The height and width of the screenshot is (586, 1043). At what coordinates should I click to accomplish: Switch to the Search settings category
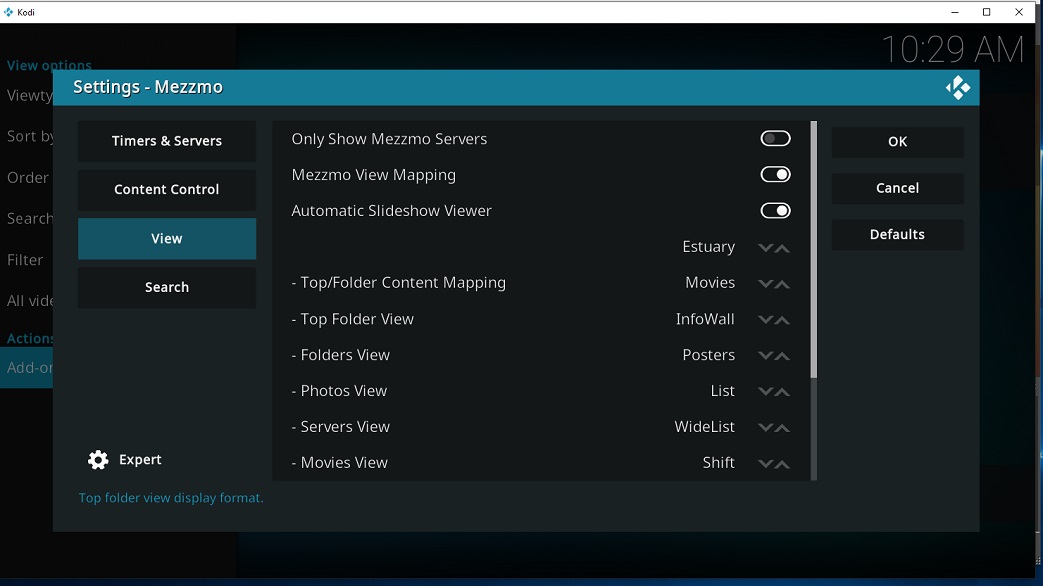[x=167, y=287]
